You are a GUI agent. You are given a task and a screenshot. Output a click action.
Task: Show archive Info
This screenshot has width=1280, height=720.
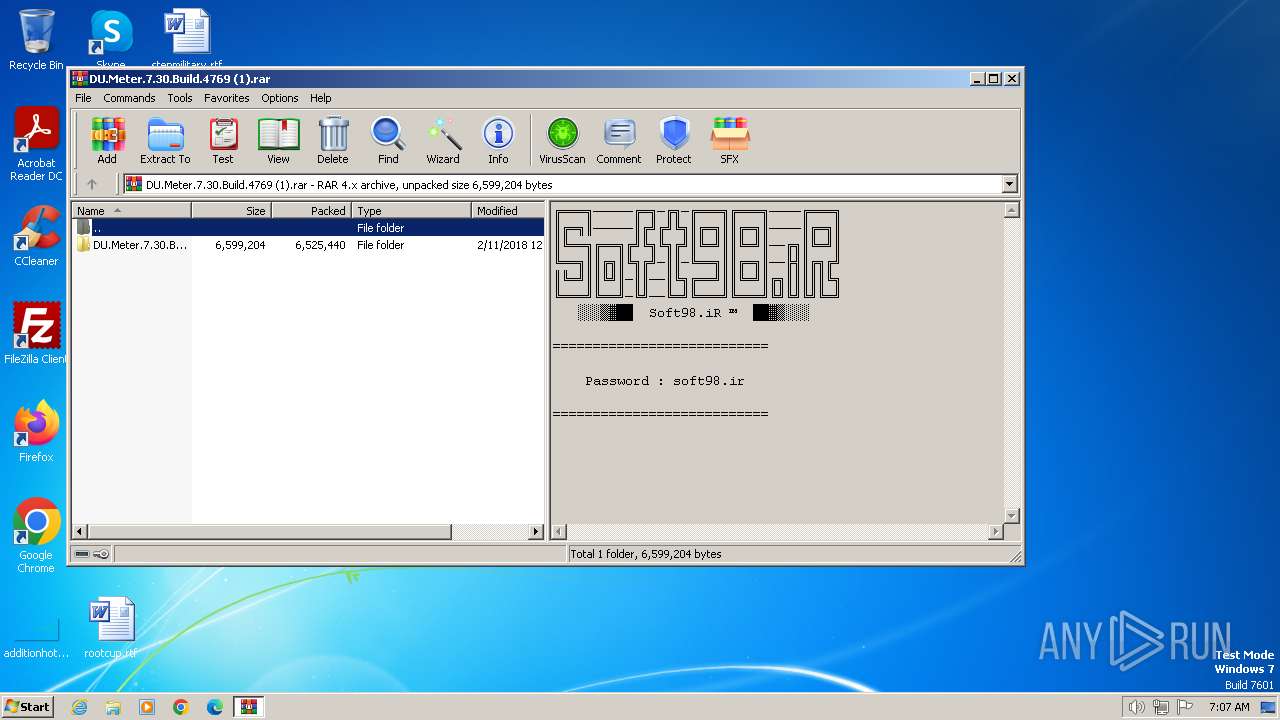pyautogui.click(x=498, y=140)
